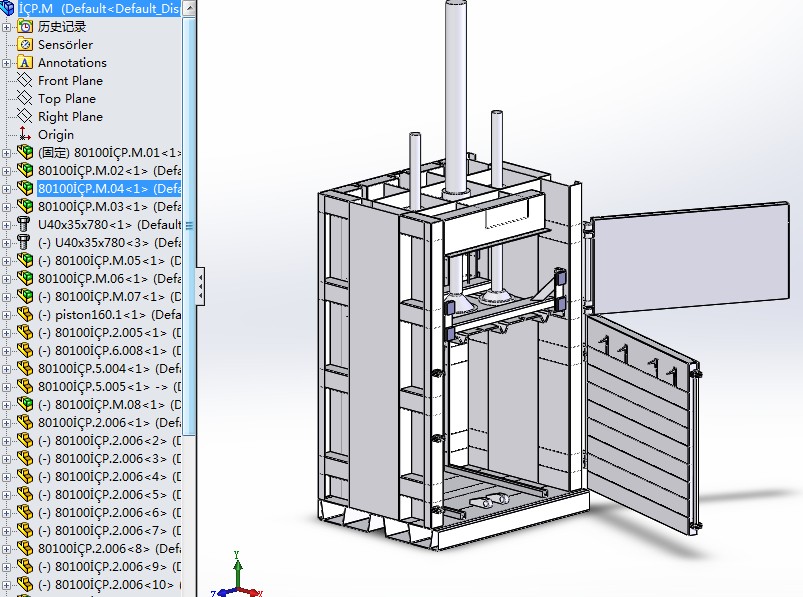The image size is (803, 597).
Task: Expand the piston160.1<1> node
Action: click(x=6, y=315)
